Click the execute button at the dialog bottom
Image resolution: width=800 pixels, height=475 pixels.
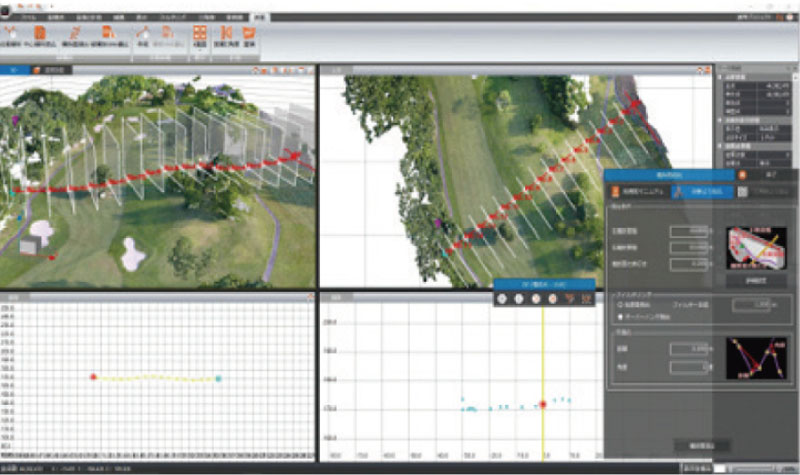702,445
